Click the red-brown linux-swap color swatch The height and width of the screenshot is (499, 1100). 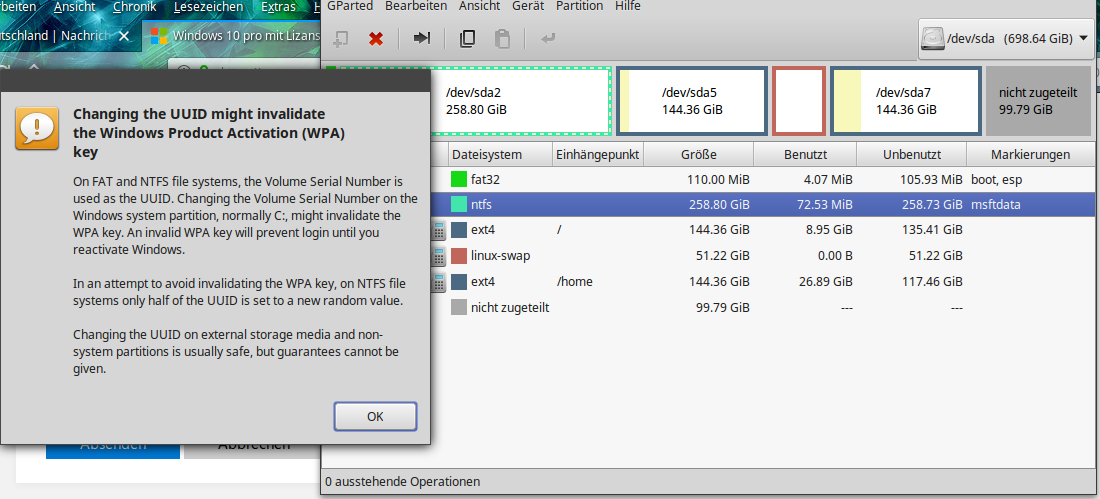[x=459, y=255]
